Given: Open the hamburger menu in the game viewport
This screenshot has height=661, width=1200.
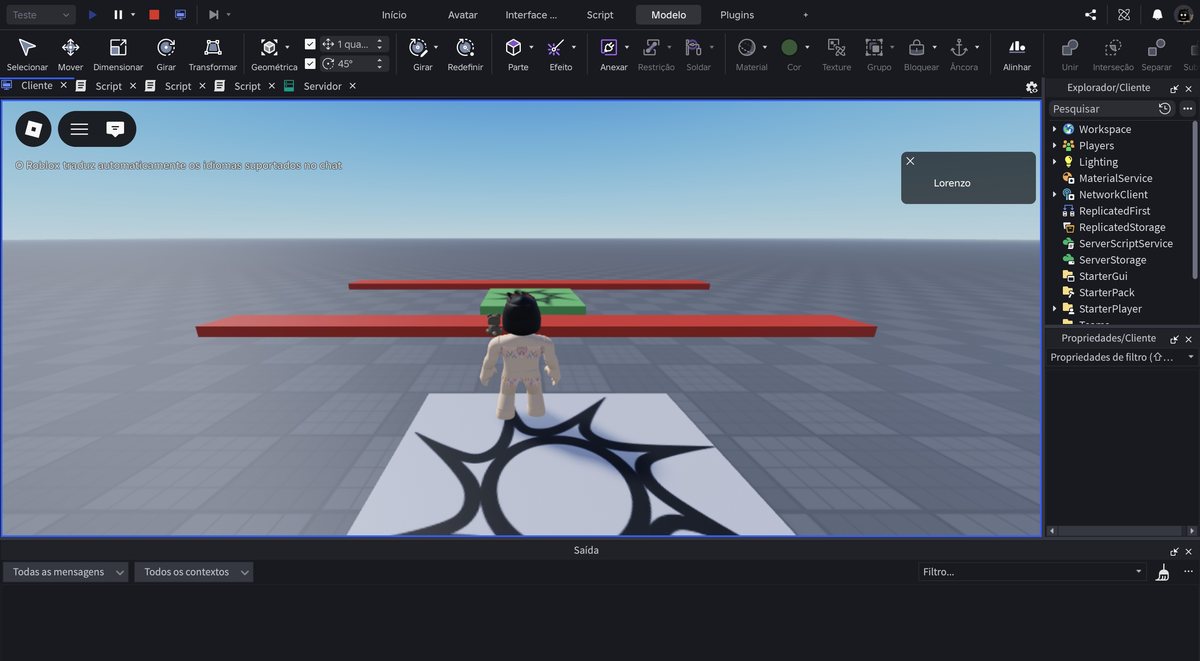Looking at the screenshot, I should [x=79, y=129].
